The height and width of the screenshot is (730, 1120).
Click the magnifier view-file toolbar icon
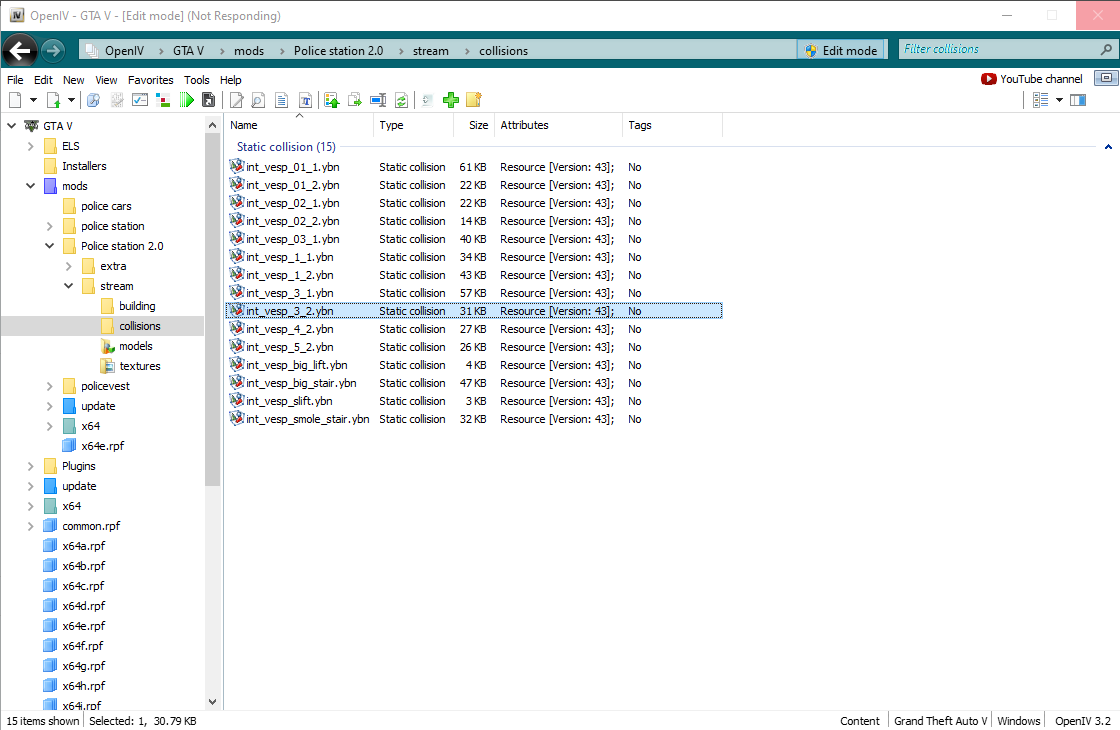(258, 100)
